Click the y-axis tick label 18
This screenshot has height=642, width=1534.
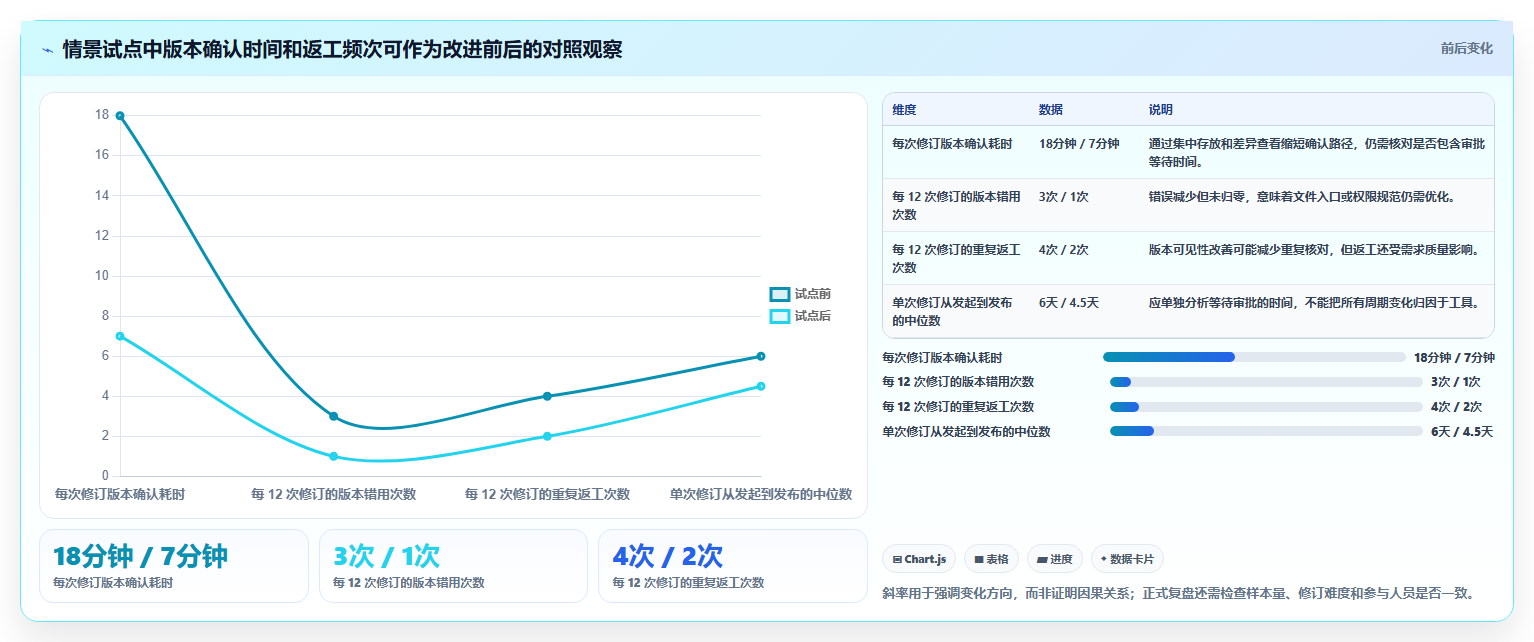[102, 115]
